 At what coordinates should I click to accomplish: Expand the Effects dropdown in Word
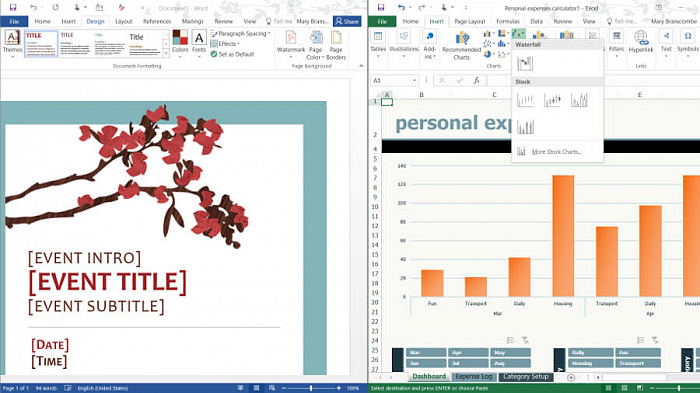pos(225,44)
